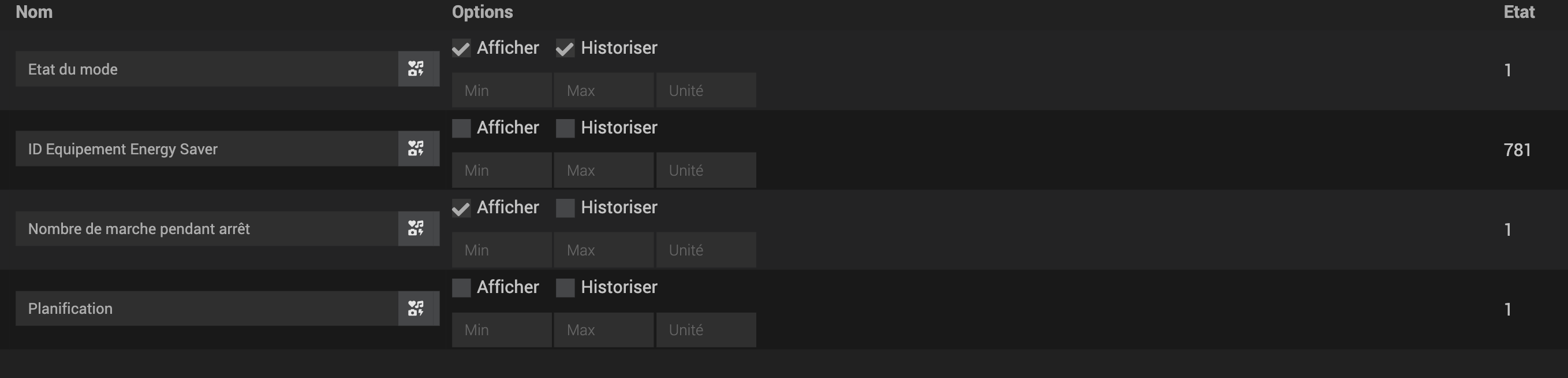The height and width of the screenshot is (378, 1568).
Task: Edit the ID Equipement Energy Saver name field
Action: pos(207,149)
